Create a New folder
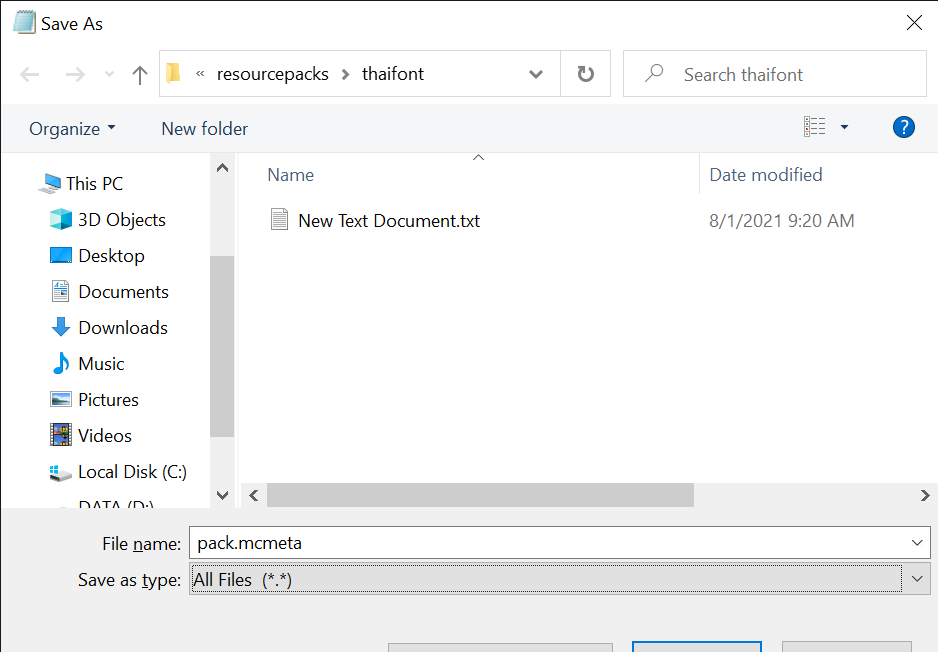 click(x=205, y=129)
